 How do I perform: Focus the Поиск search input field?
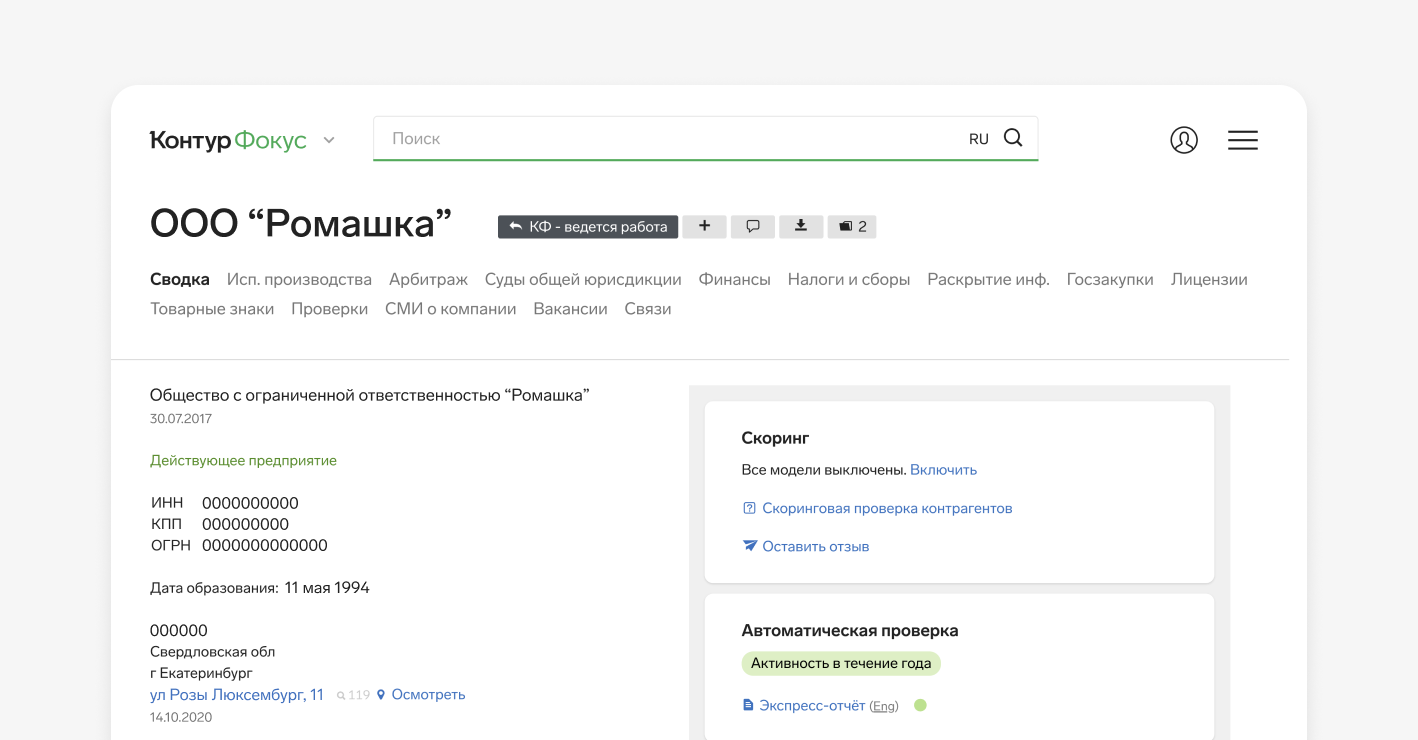tap(660, 139)
